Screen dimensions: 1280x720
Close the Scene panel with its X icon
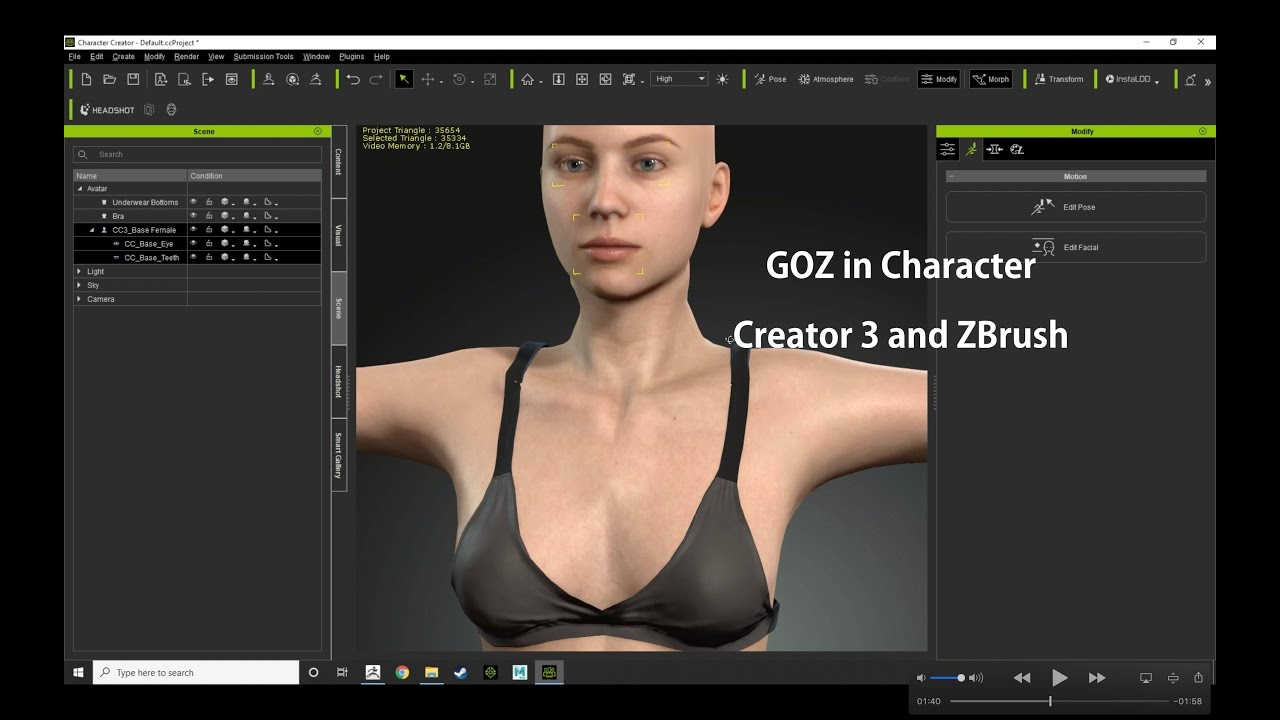pyautogui.click(x=318, y=131)
